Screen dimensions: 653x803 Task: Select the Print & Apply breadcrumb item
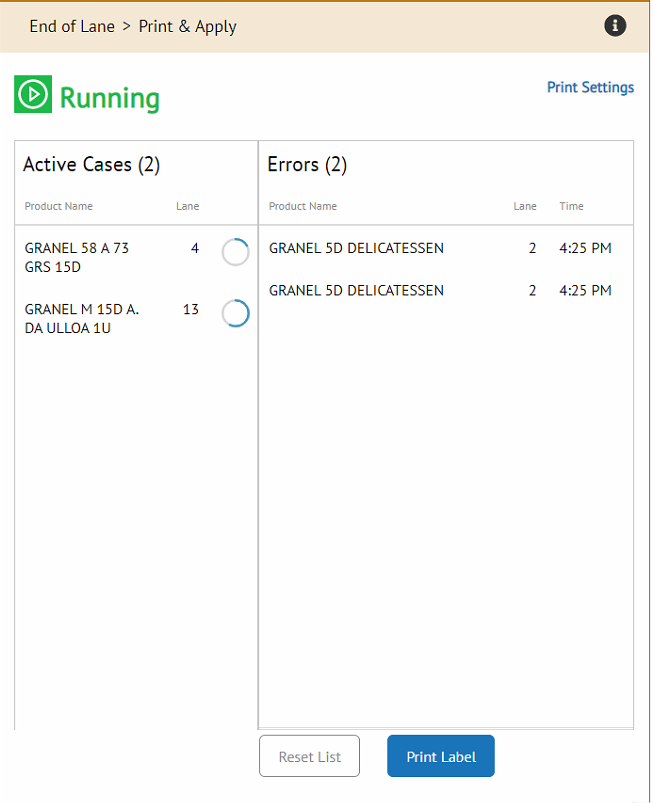187,26
